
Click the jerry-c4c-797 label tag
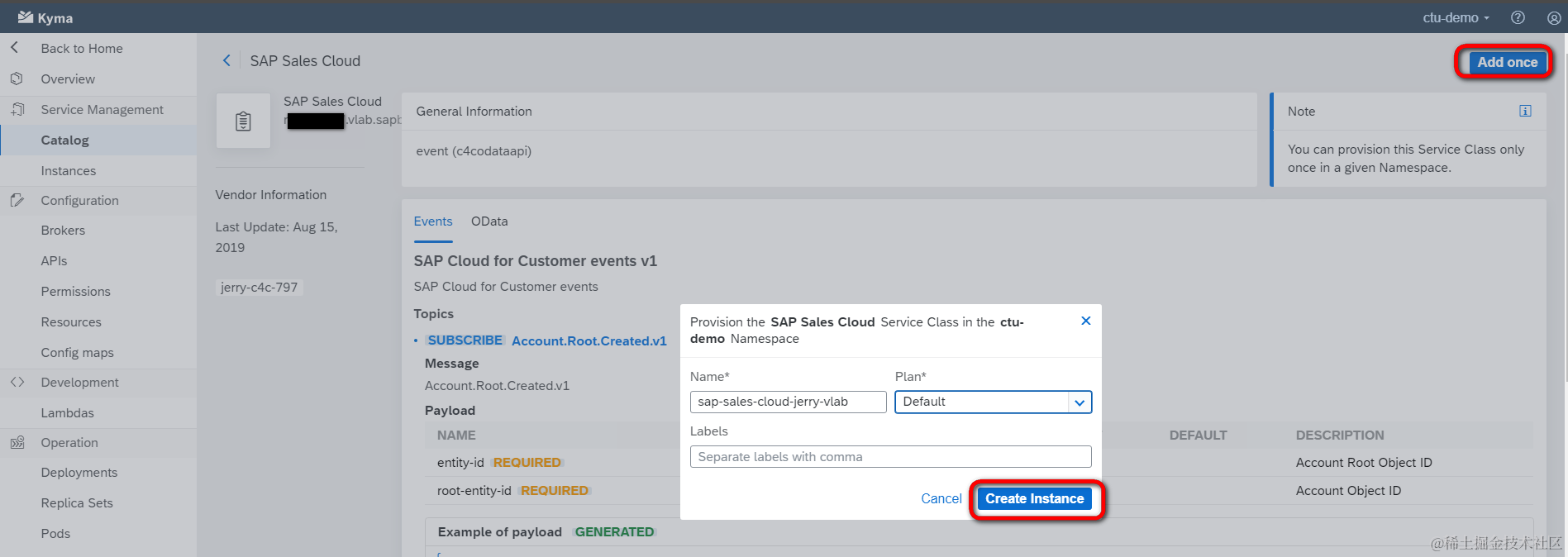click(259, 287)
